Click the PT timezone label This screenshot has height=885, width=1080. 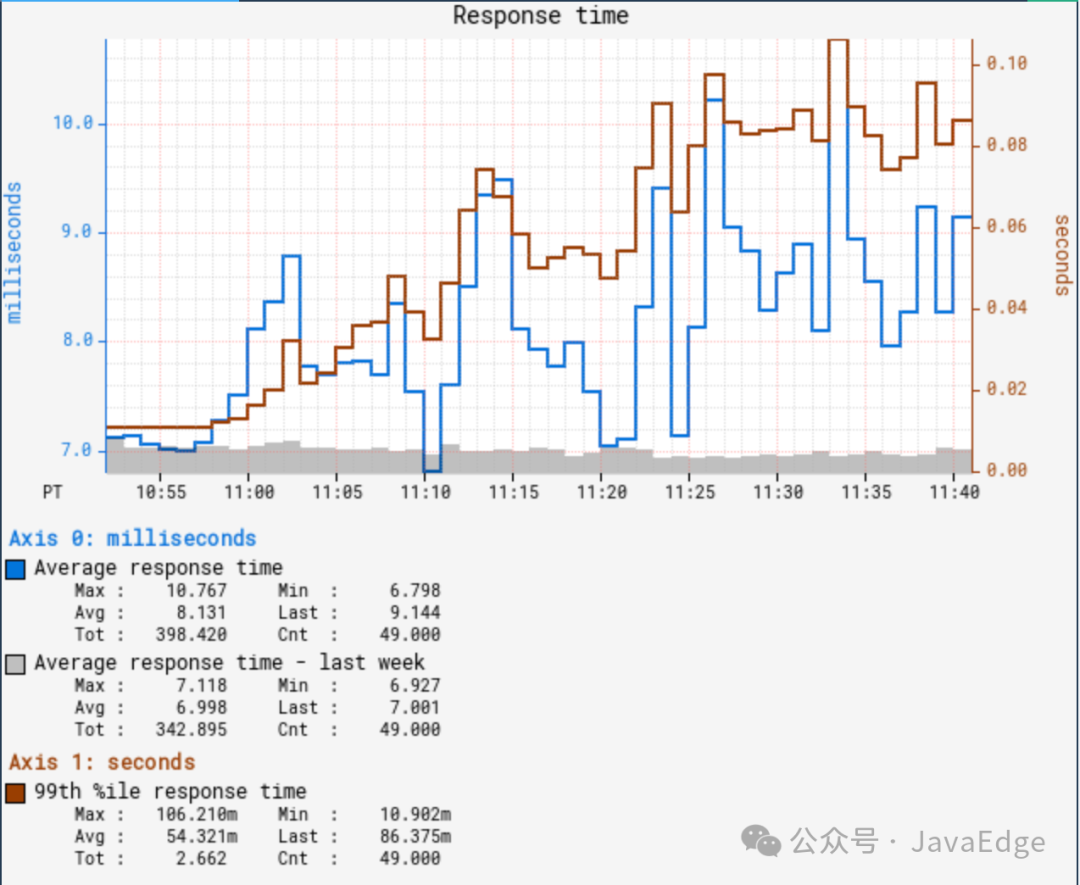point(53,492)
